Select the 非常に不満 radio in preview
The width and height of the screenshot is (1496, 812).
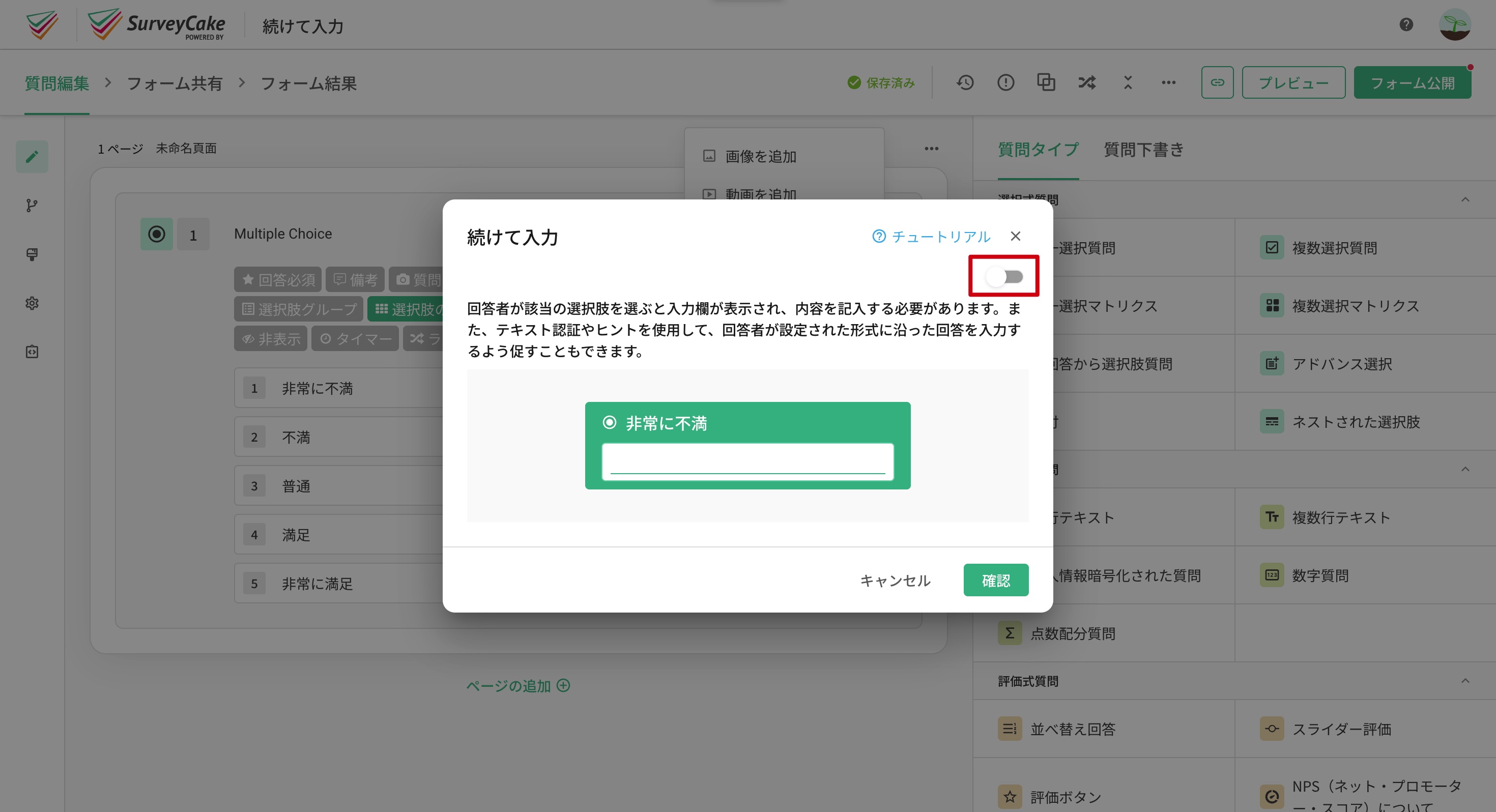pos(609,422)
